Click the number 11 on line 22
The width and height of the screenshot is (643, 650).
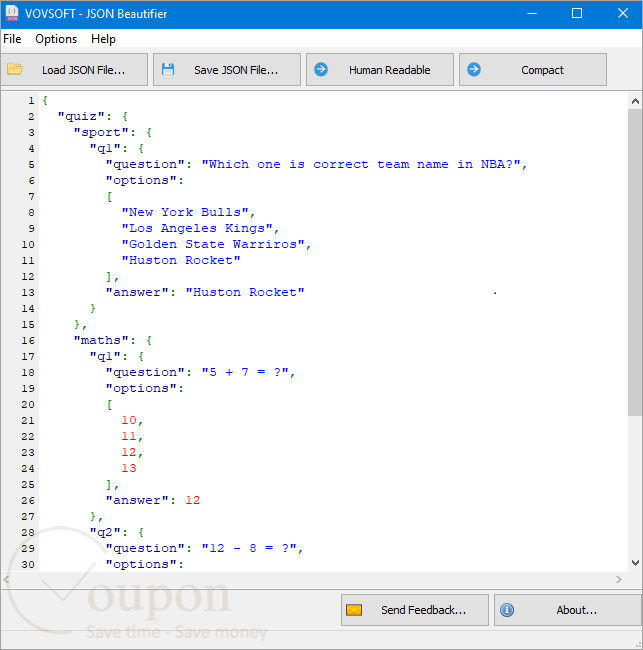coord(129,437)
